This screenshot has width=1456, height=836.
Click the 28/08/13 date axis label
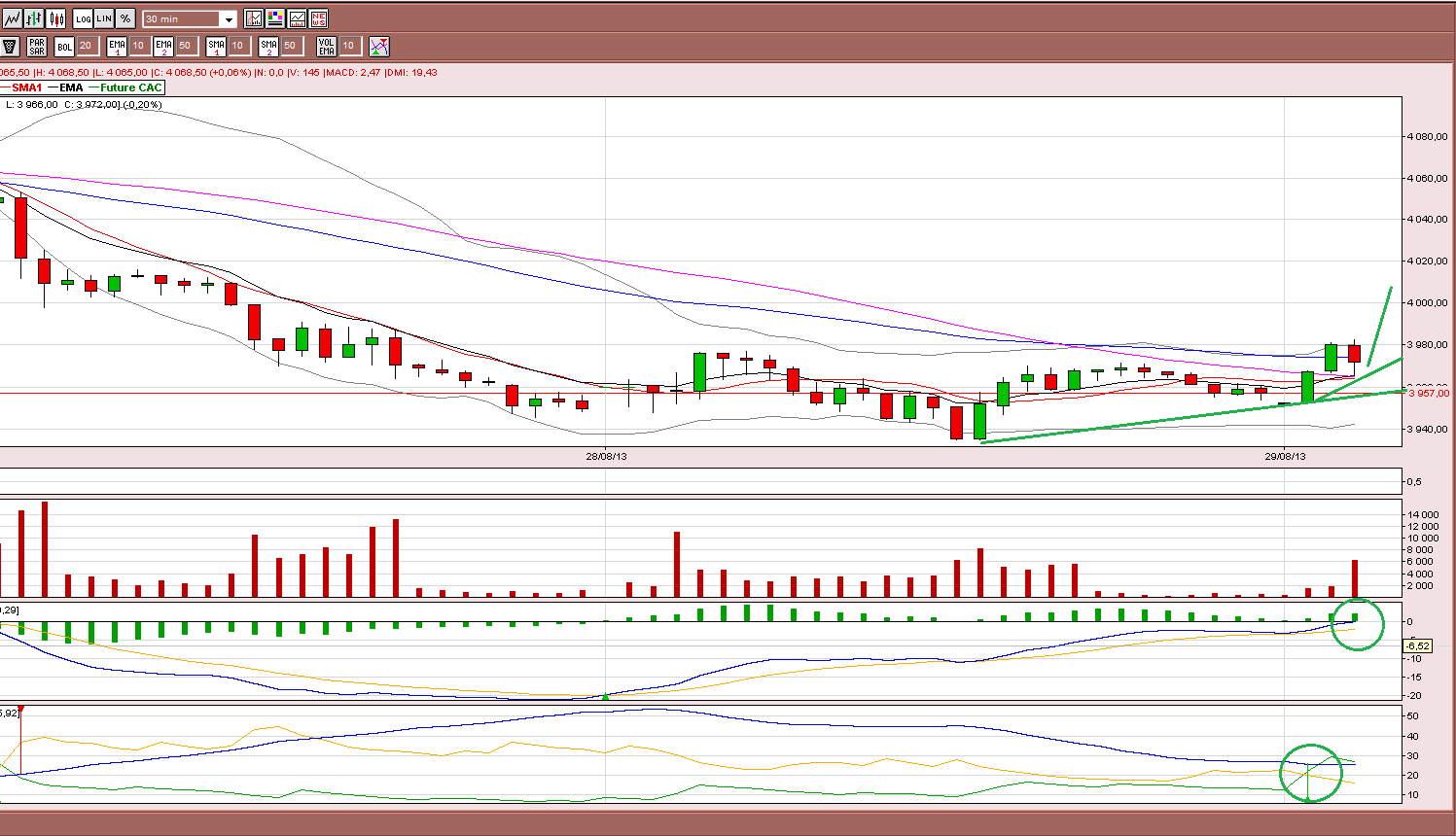(606, 456)
